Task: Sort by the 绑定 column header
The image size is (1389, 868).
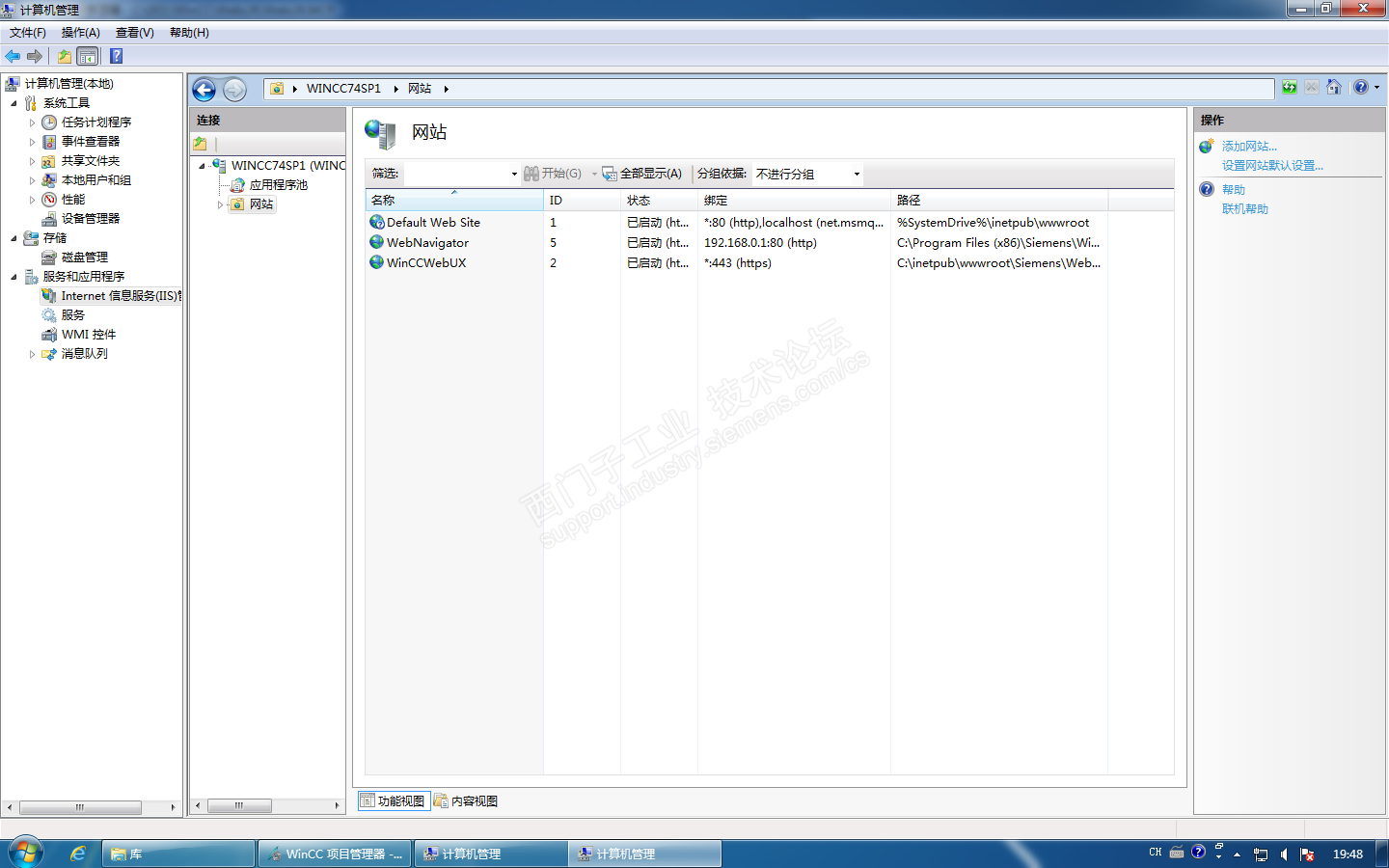Action: [794, 201]
